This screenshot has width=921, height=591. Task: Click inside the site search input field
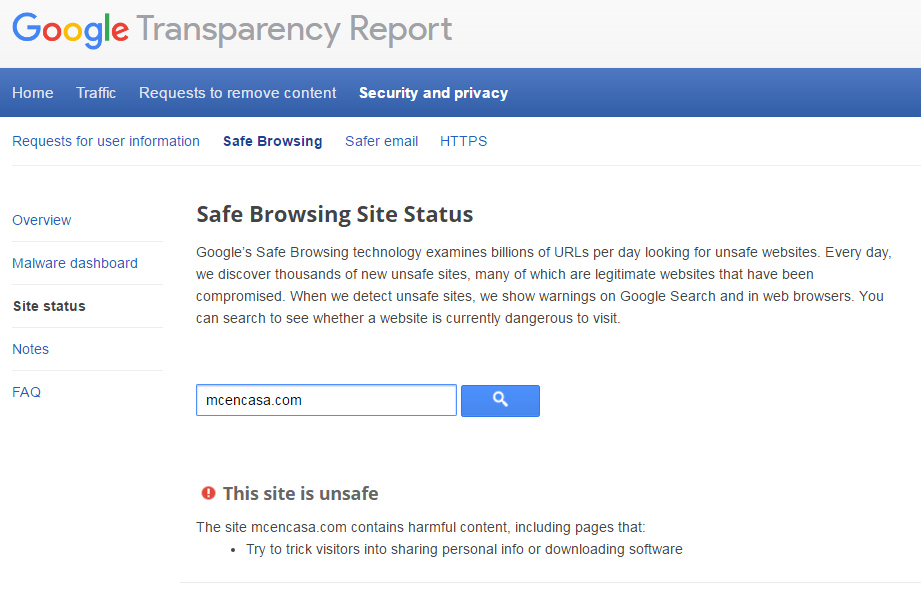[326, 400]
